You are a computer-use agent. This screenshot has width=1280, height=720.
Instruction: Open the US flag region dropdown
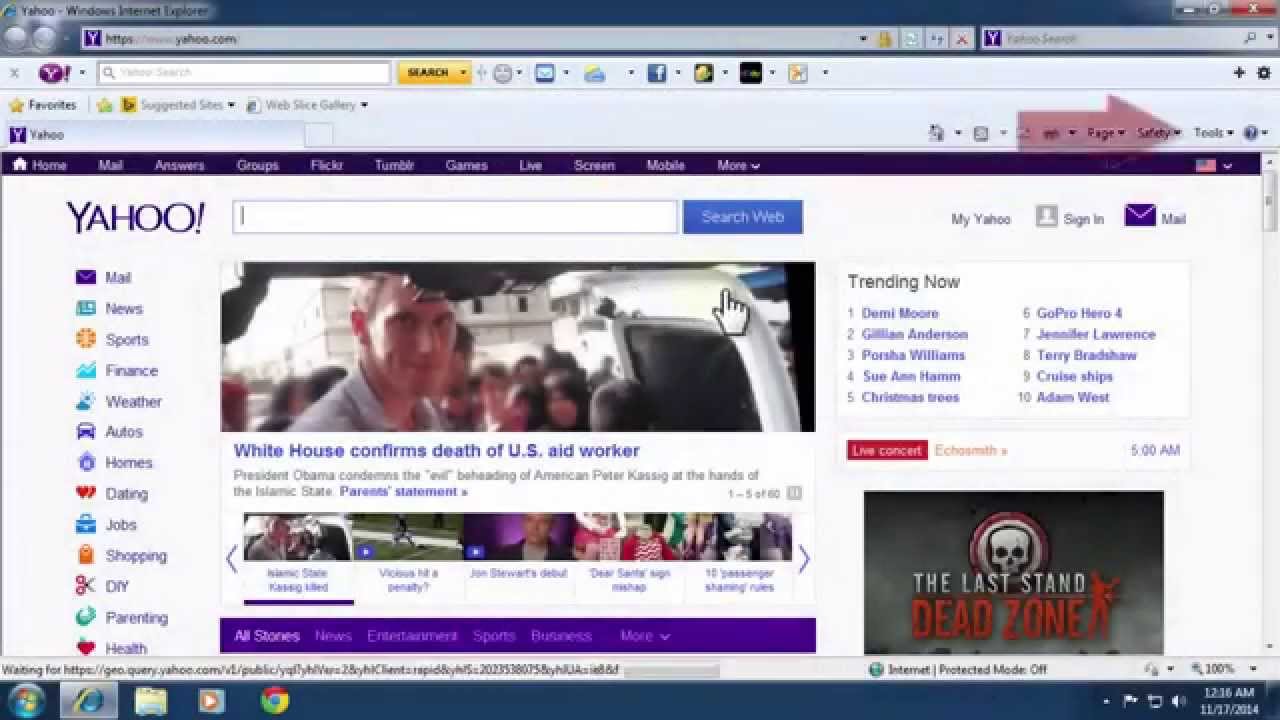point(1214,165)
